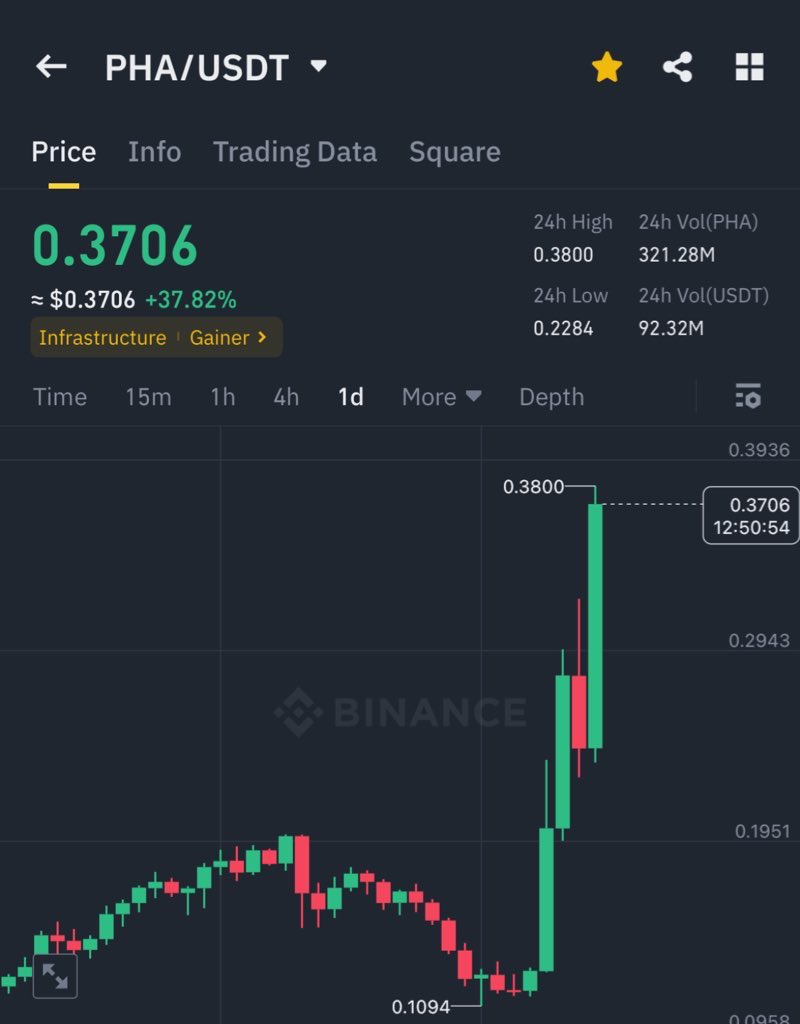
Task: Open the grid layout icon
Action: tap(749, 67)
